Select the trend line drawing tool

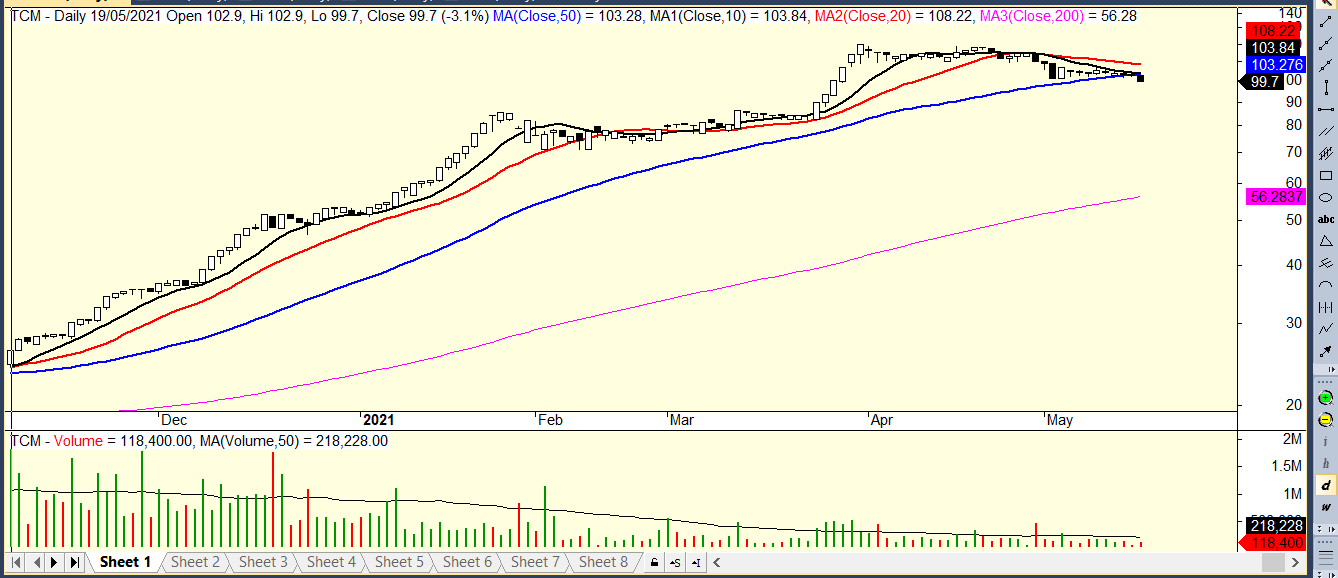coord(1326,21)
